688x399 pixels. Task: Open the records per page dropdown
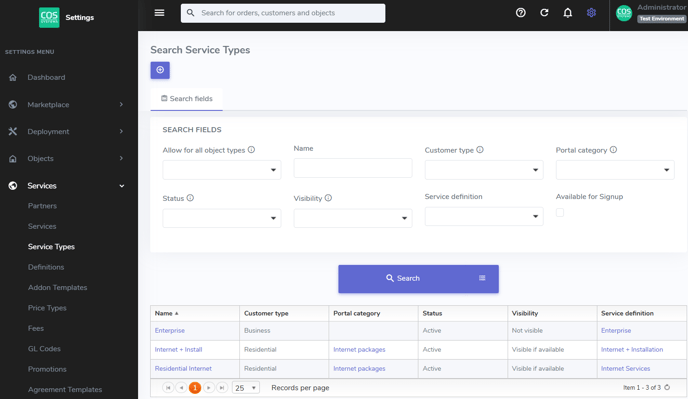click(x=246, y=388)
